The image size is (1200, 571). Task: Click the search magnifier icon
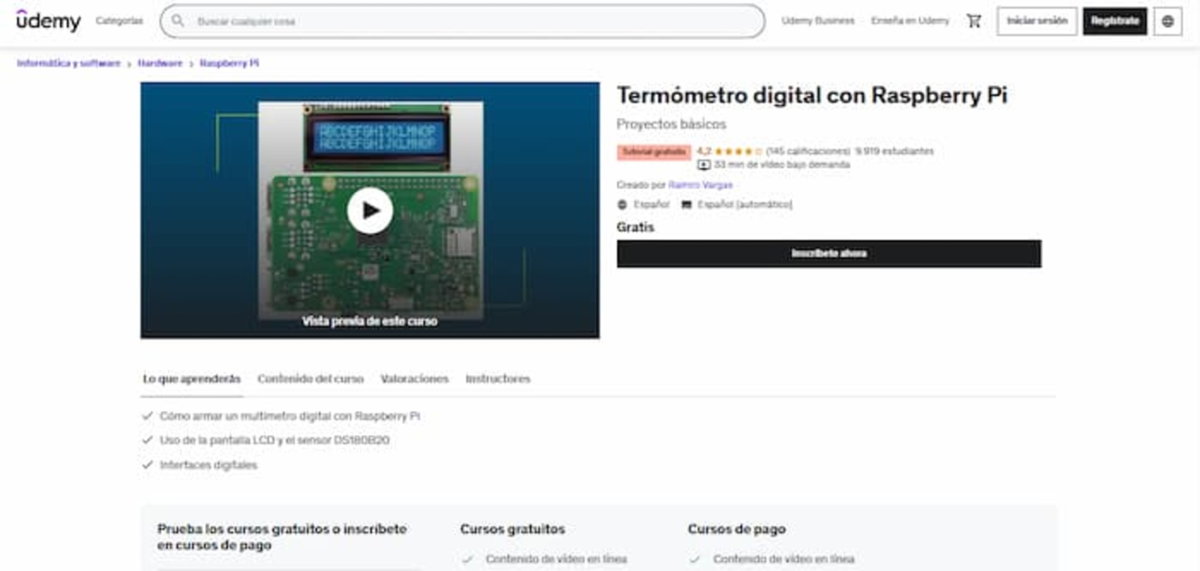click(x=178, y=20)
